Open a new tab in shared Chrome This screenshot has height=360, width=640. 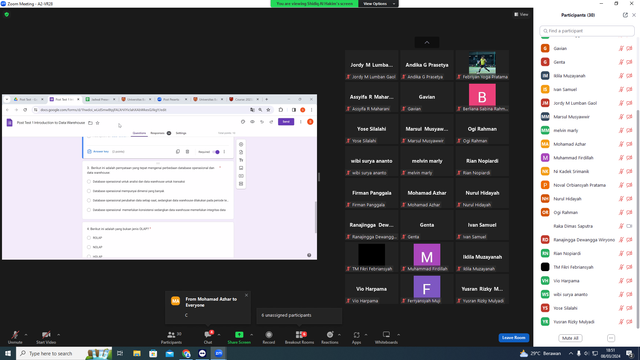[267, 99]
